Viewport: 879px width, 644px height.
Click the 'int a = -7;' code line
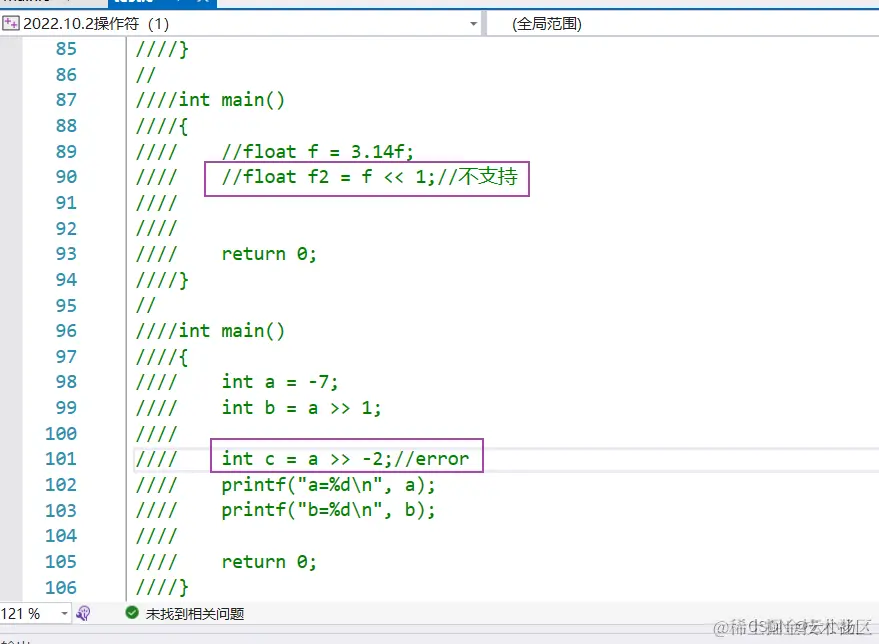tap(280, 382)
